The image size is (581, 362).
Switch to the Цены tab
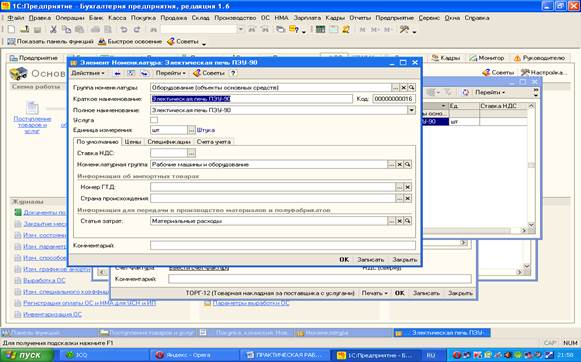tap(133, 142)
